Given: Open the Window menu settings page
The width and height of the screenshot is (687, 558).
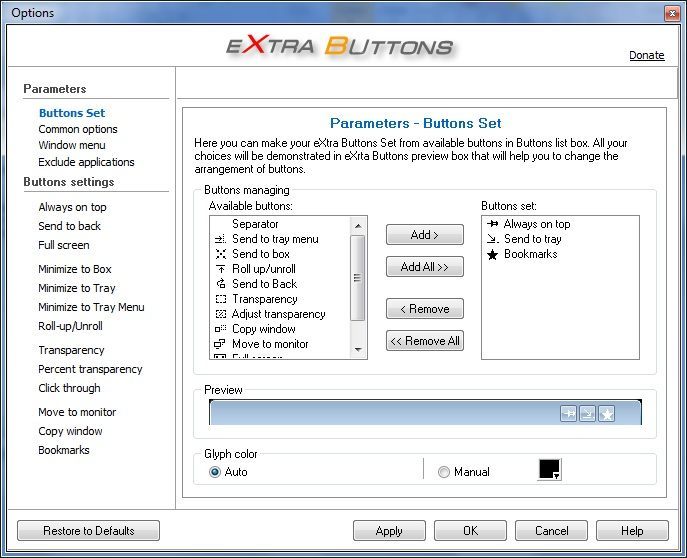Looking at the screenshot, I should click(x=72, y=145).
